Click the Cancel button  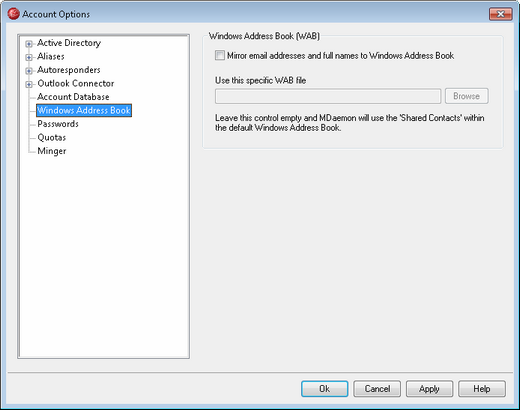377,389
